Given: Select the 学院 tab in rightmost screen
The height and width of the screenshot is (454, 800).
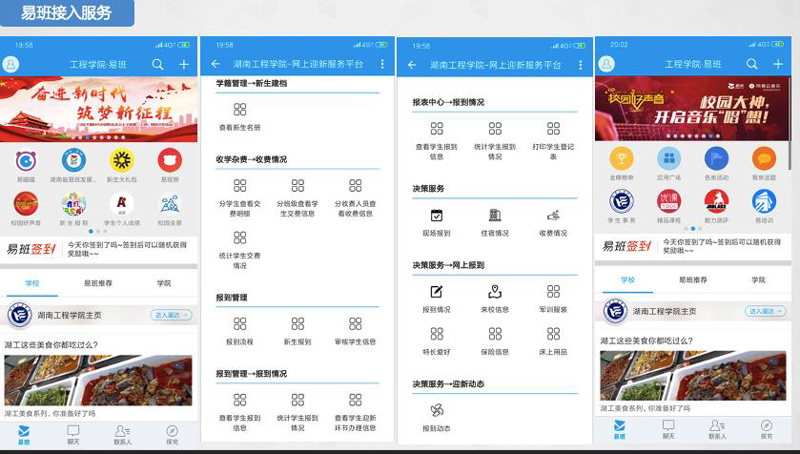Looking at the screenshot, I should (757, 280).
